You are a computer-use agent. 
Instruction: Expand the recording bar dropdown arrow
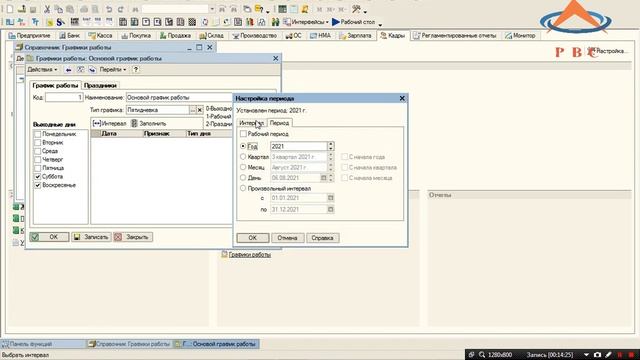pos(586,355)
